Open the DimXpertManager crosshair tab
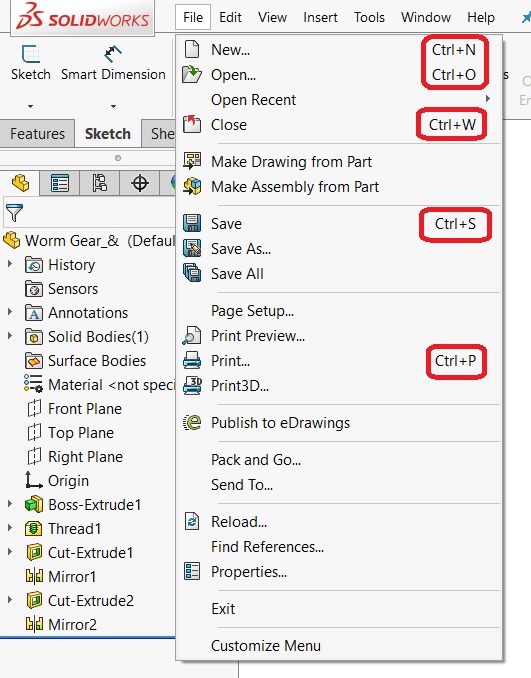The width and height of the screenshot is (531, 678). (x=140, y=183)
